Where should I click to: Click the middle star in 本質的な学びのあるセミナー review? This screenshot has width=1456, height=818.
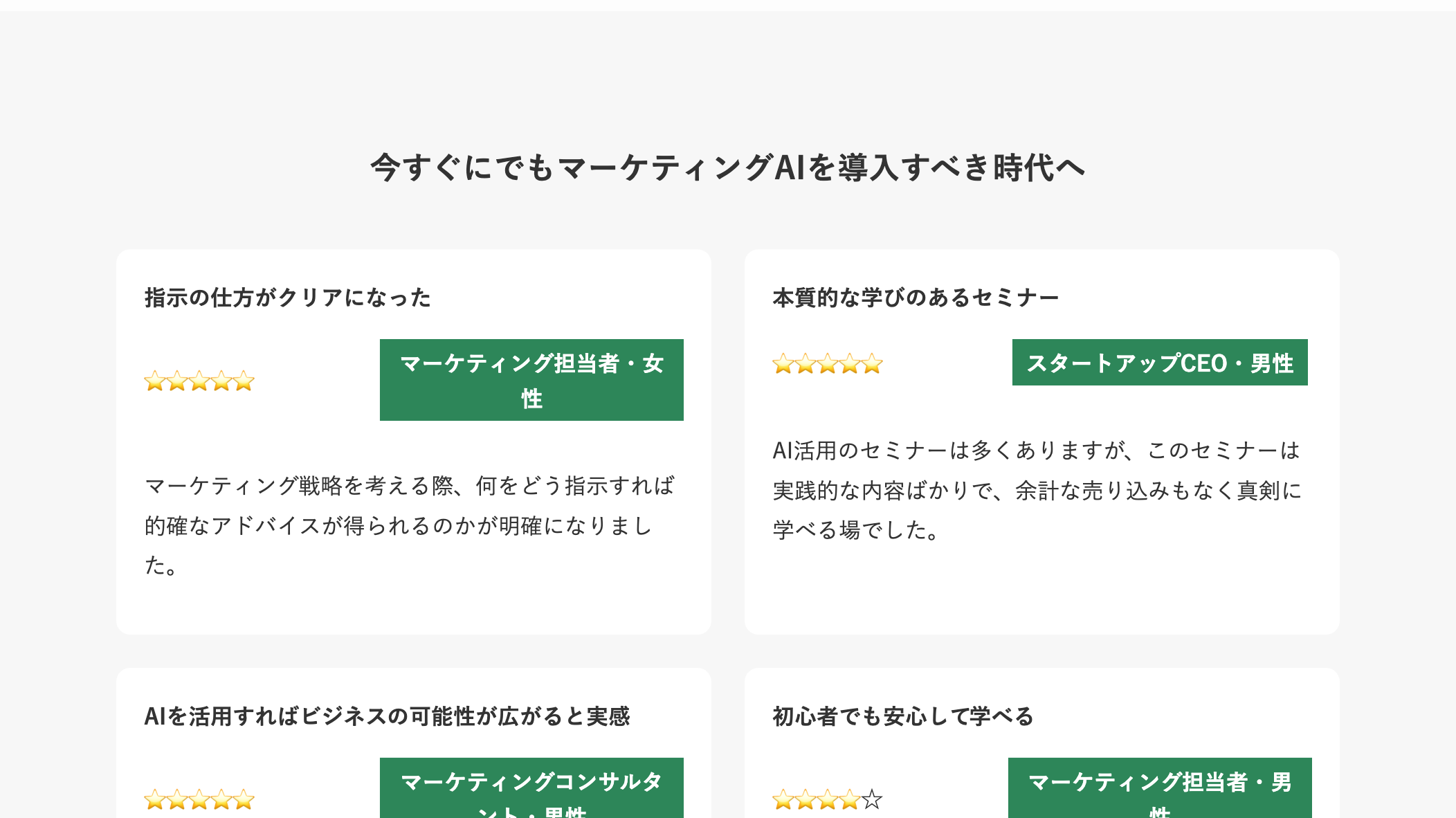[x=828, y=363]
